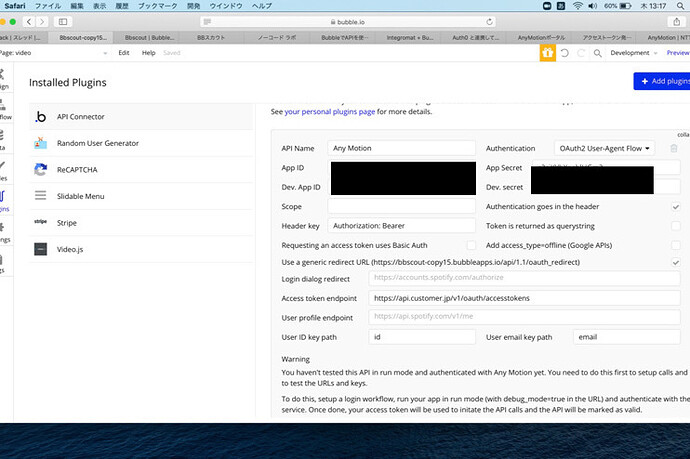This screenshot has height=459, width=690.
Task: Open the gift box icon in Bubble toolbar
Action: [547, 53]
